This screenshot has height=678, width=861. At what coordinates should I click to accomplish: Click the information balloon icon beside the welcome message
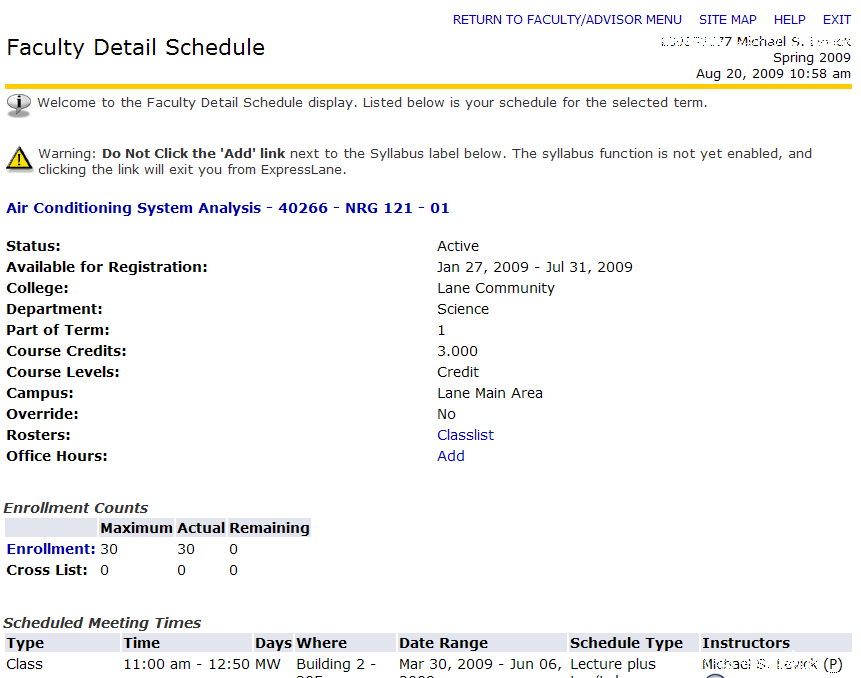pyautogui.click(x=17, y=102)
